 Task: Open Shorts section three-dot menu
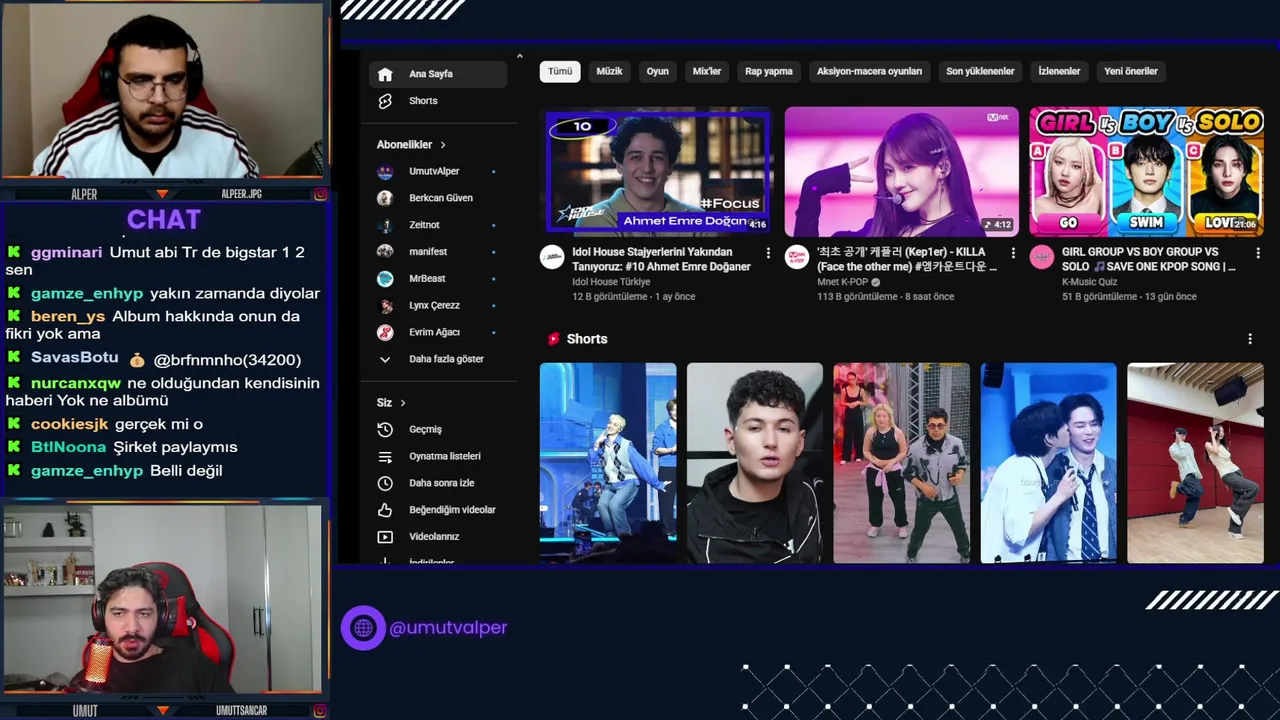click(1250, 339)
